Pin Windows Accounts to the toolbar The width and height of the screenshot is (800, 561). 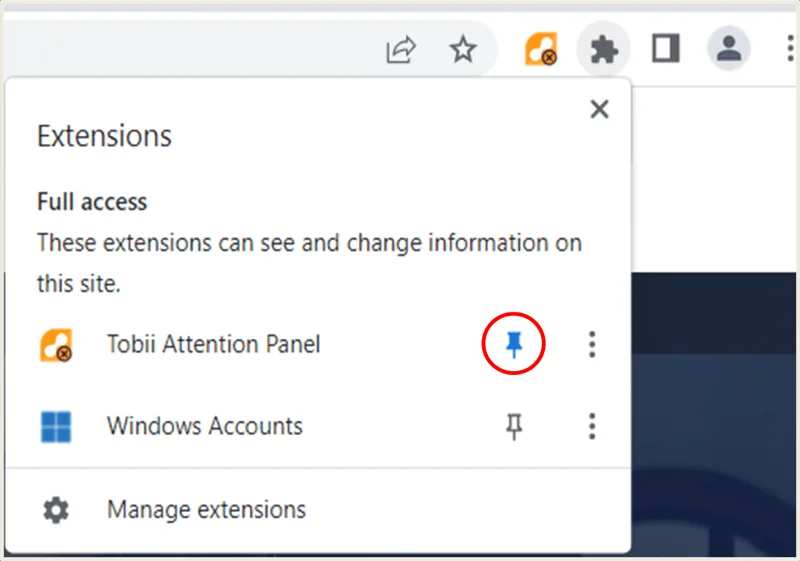click(x=514, y=426)
